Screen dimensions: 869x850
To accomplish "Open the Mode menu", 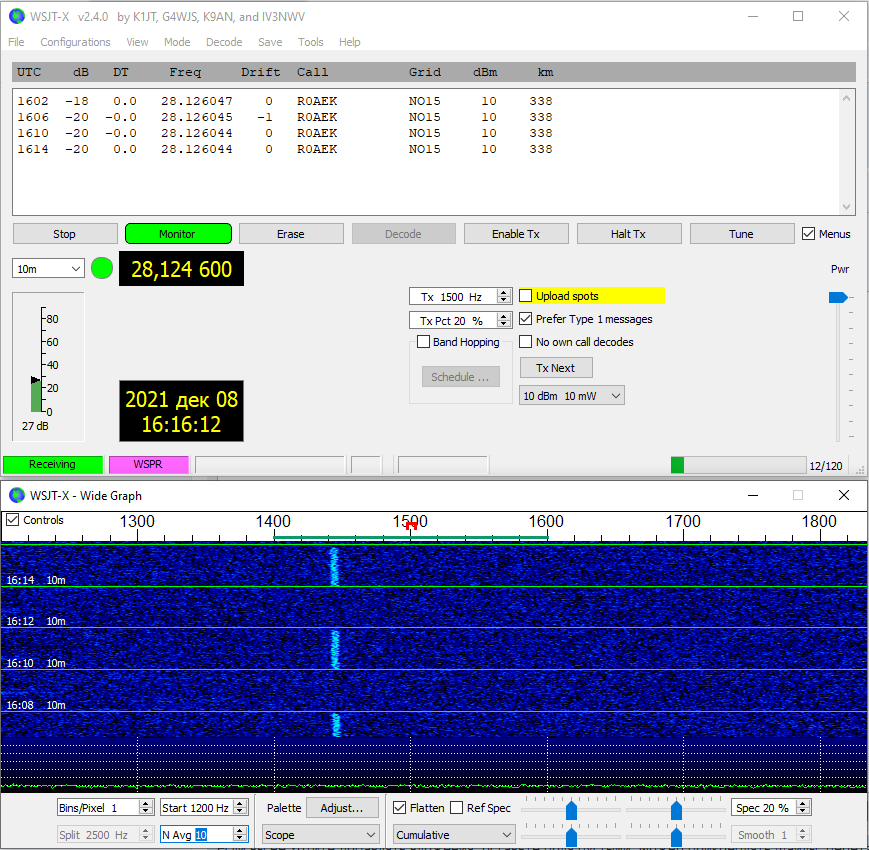I will 177,42.
